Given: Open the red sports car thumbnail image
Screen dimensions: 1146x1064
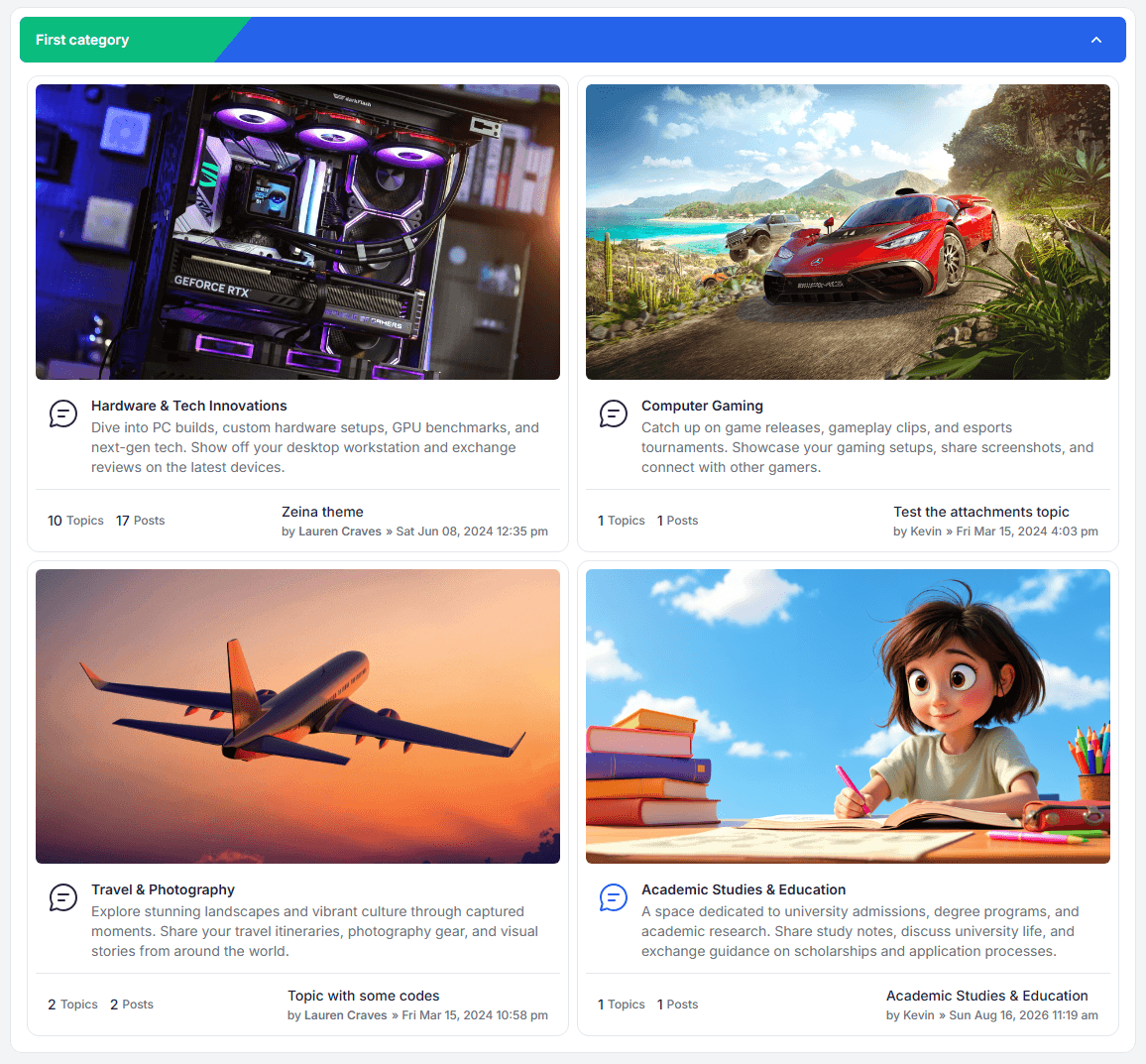Looking at the screenshot, I should pos(848,232).
